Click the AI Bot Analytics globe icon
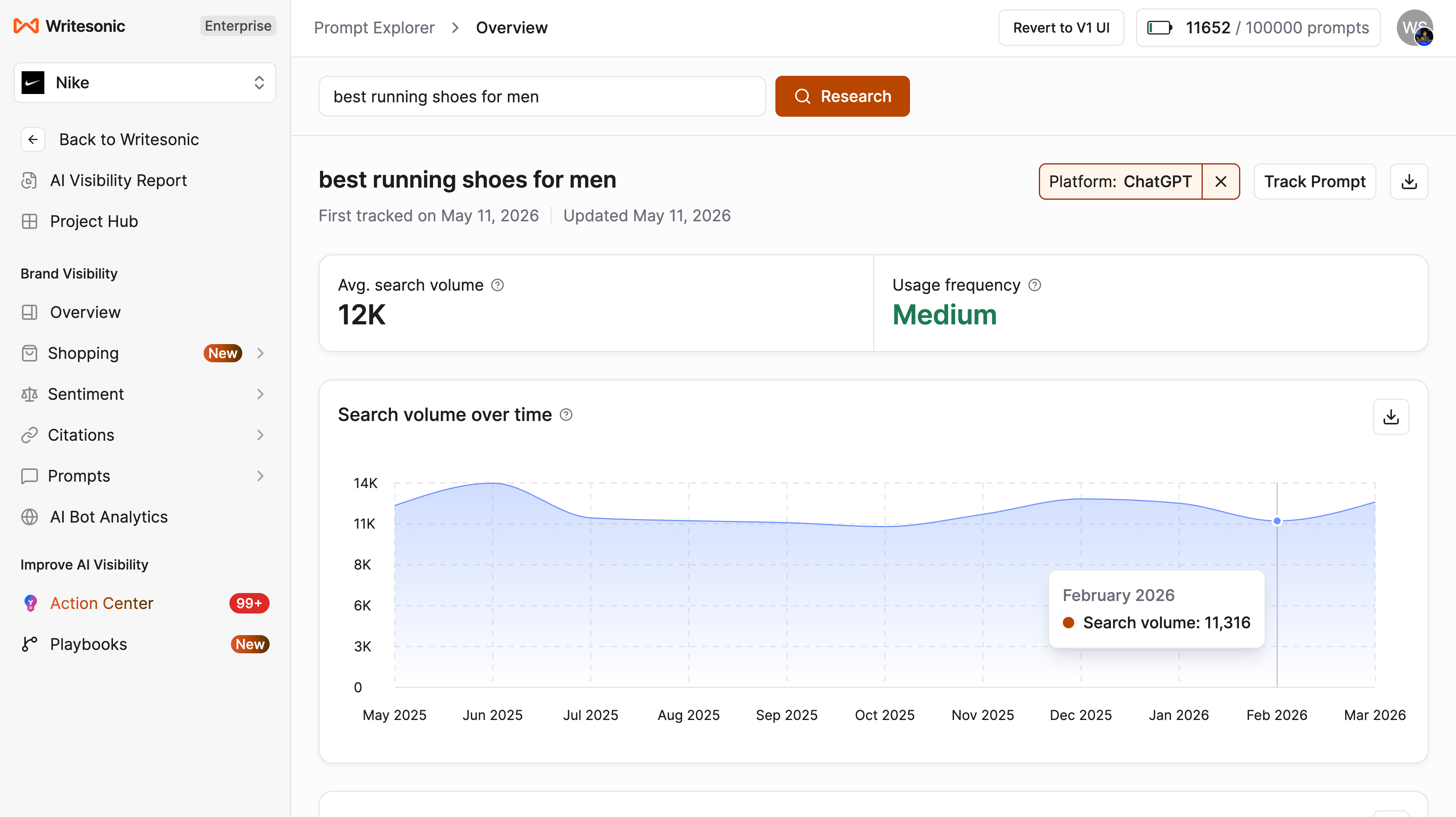This screenshot has width=1456, height=817. point(30,517)
